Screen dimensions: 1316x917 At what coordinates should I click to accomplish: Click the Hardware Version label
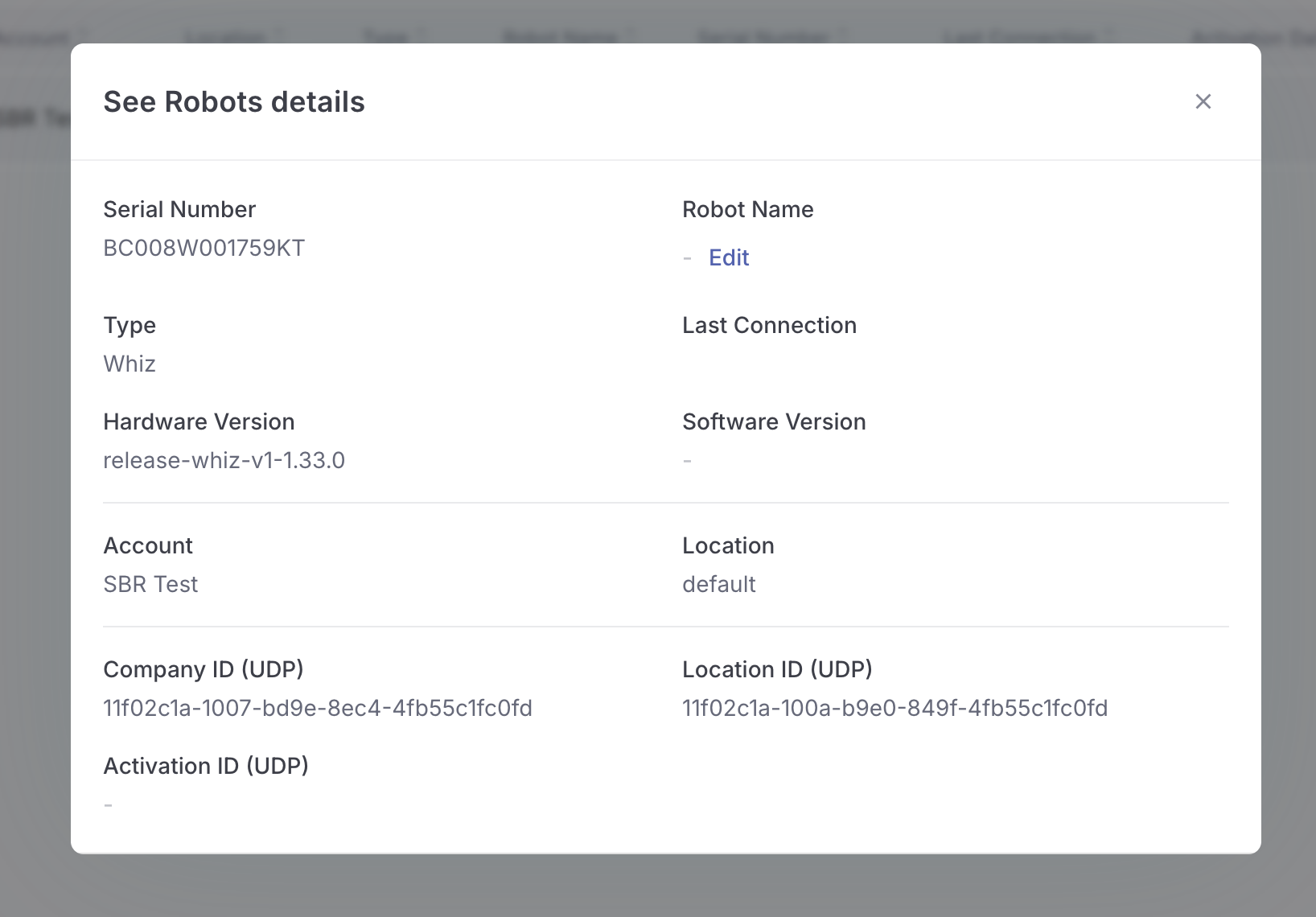[199, 421]
